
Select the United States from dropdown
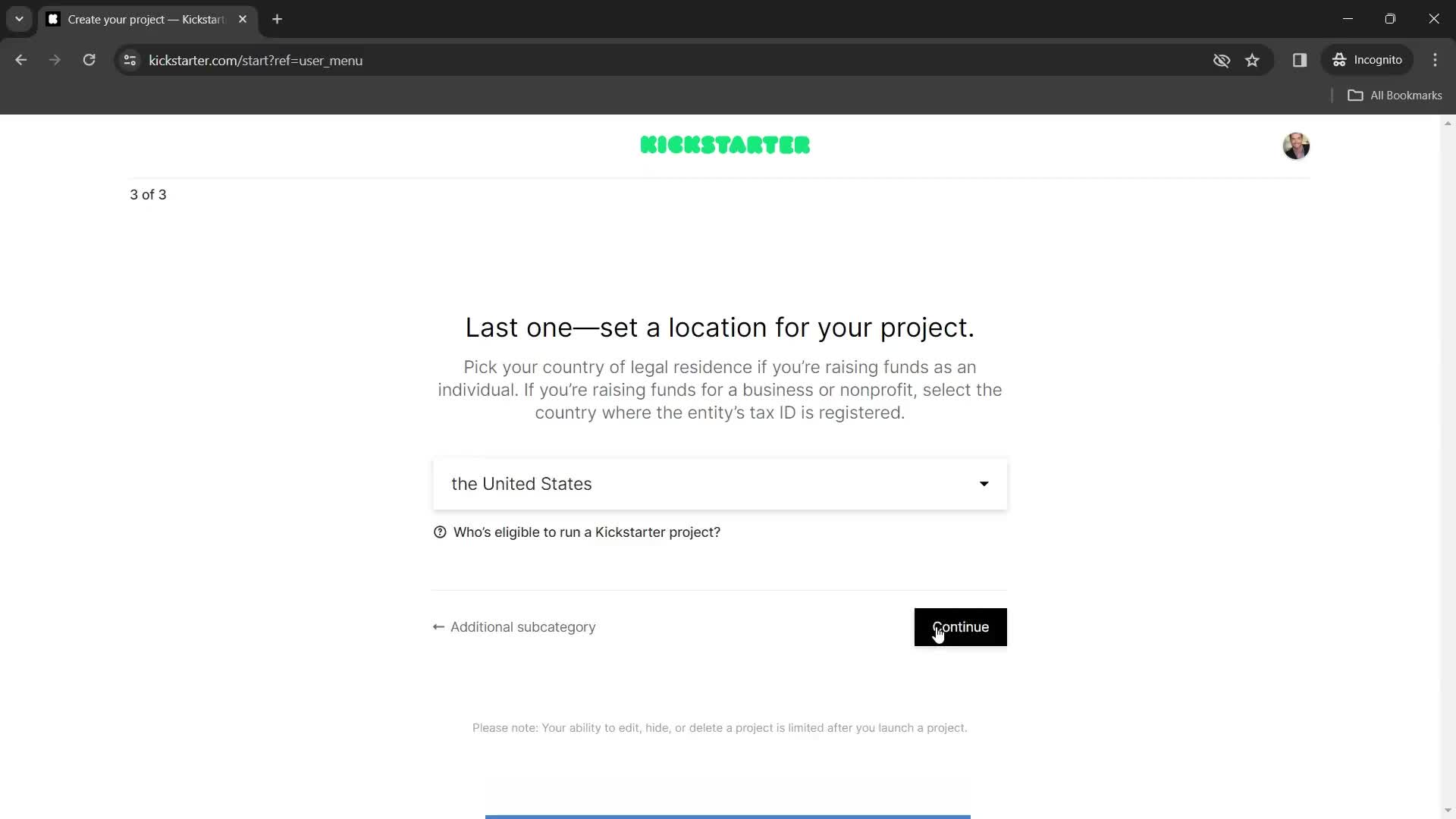click(x=720, y=484)
